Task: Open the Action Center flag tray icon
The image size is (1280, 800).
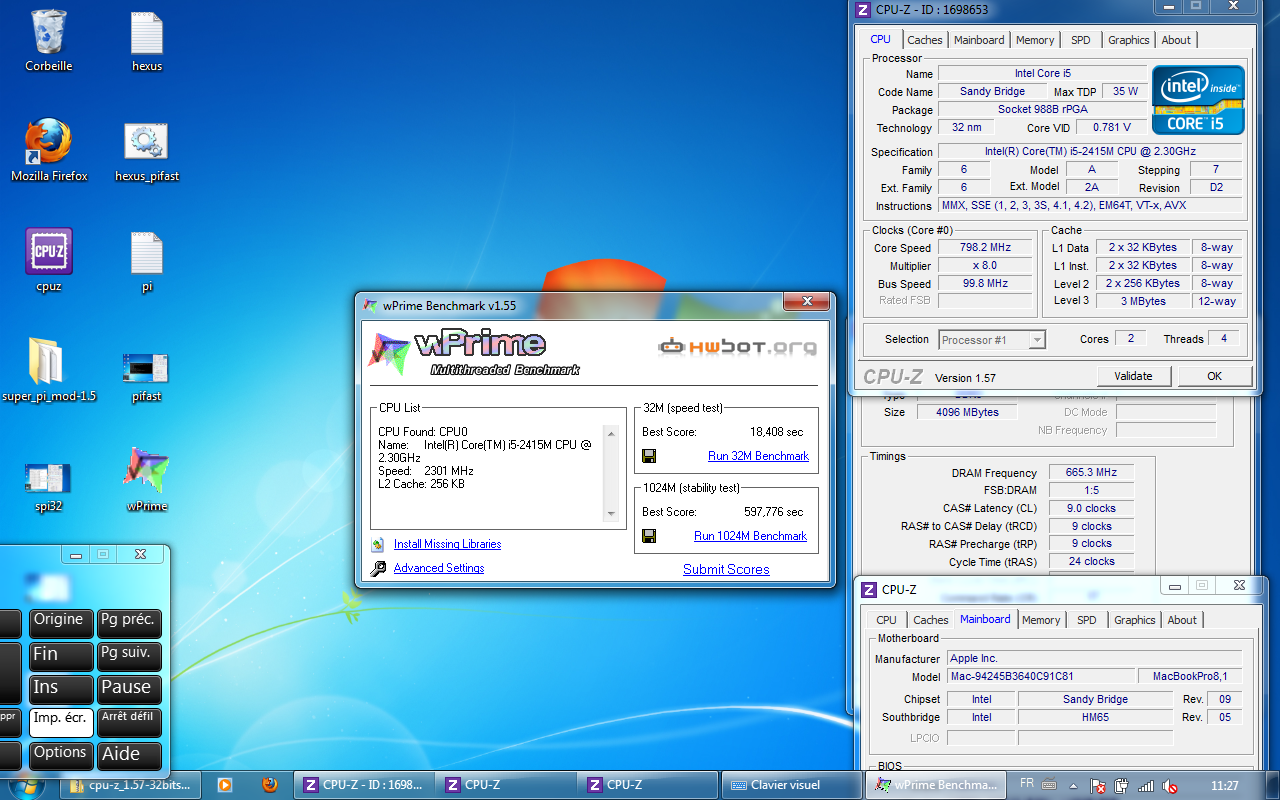Action: point(1097,786)
